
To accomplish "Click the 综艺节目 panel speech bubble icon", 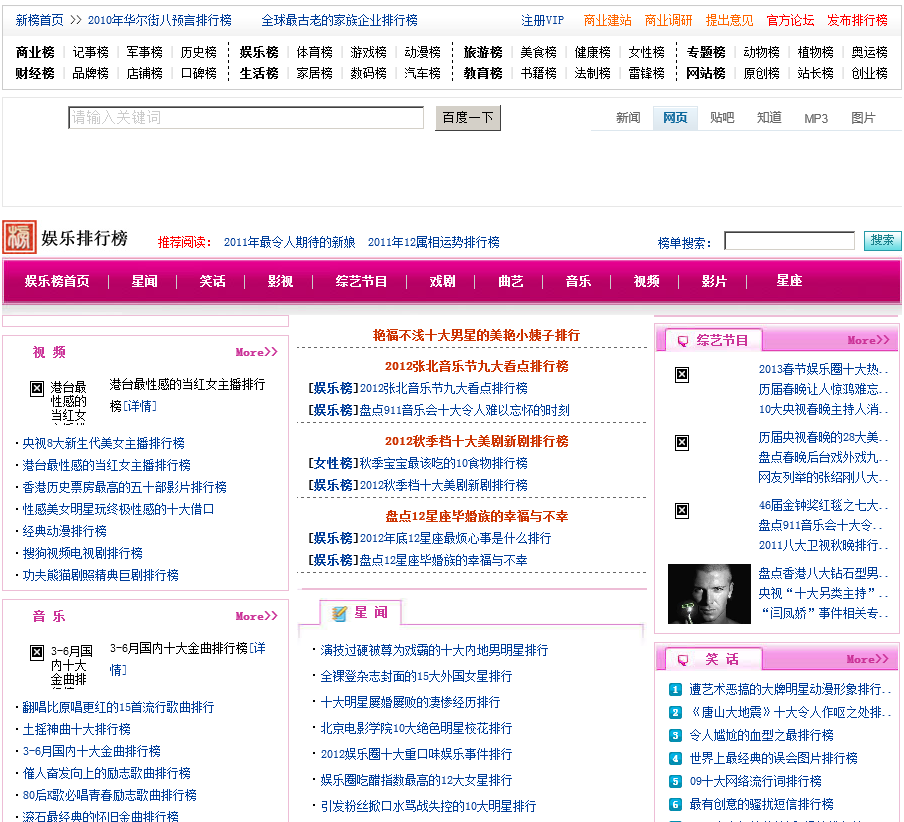I will [x=683, y=341].
